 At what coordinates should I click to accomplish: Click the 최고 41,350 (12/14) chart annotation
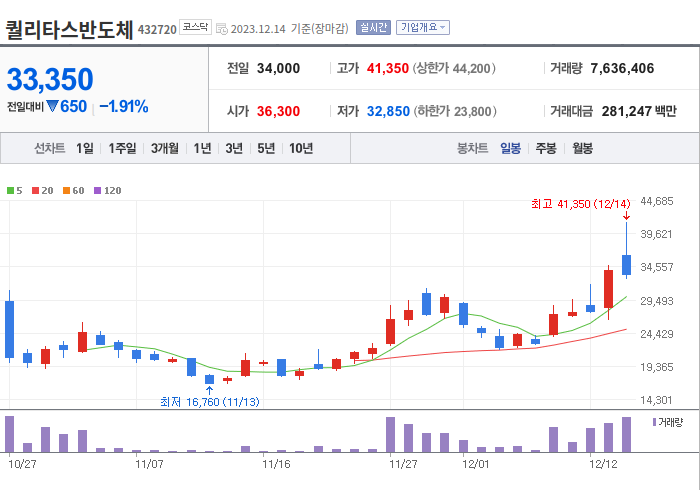coord(581,204)
